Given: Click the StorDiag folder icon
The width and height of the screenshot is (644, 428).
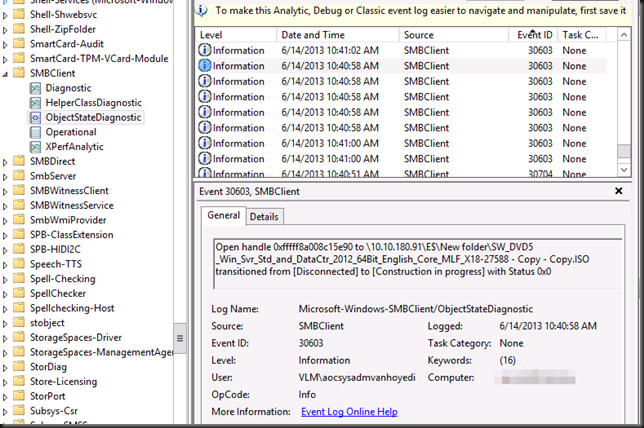Looking at the screenshot, I should pyautogui.click(x=19, y=366).
